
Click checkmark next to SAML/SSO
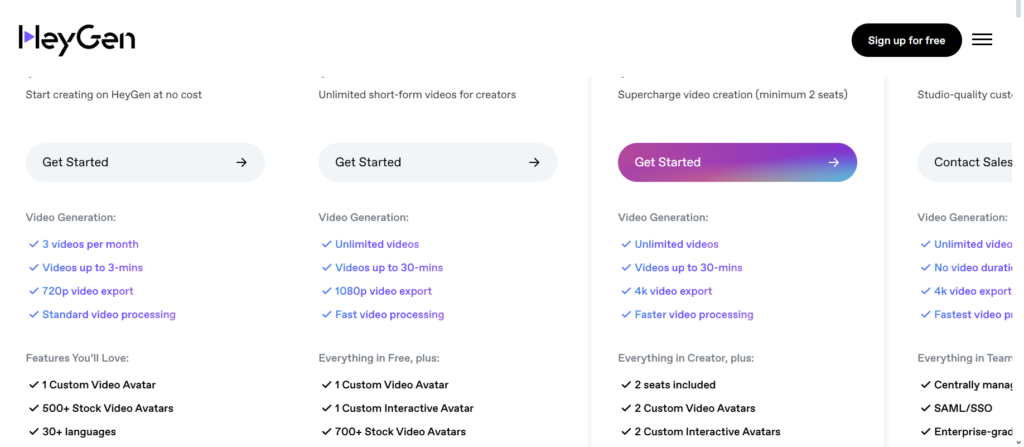tap(925, 408)
